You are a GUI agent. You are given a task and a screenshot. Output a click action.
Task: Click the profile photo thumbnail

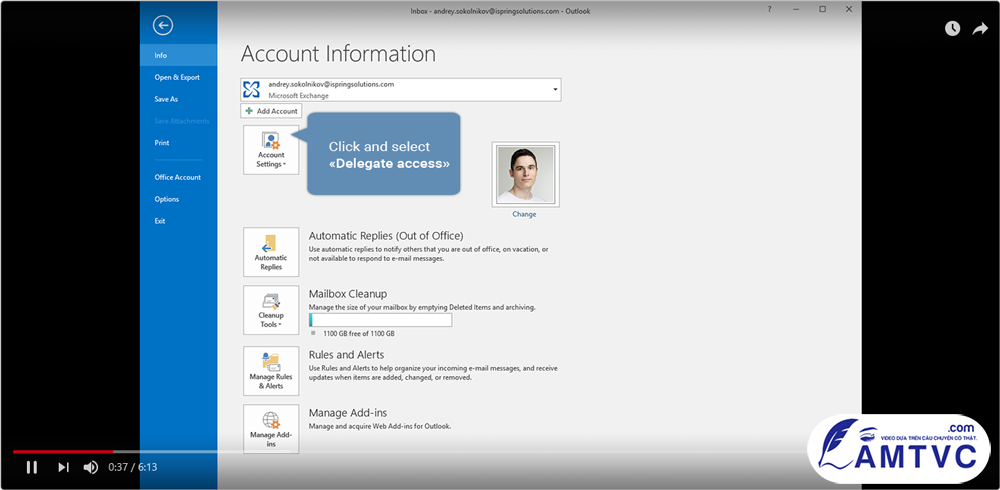526,174
